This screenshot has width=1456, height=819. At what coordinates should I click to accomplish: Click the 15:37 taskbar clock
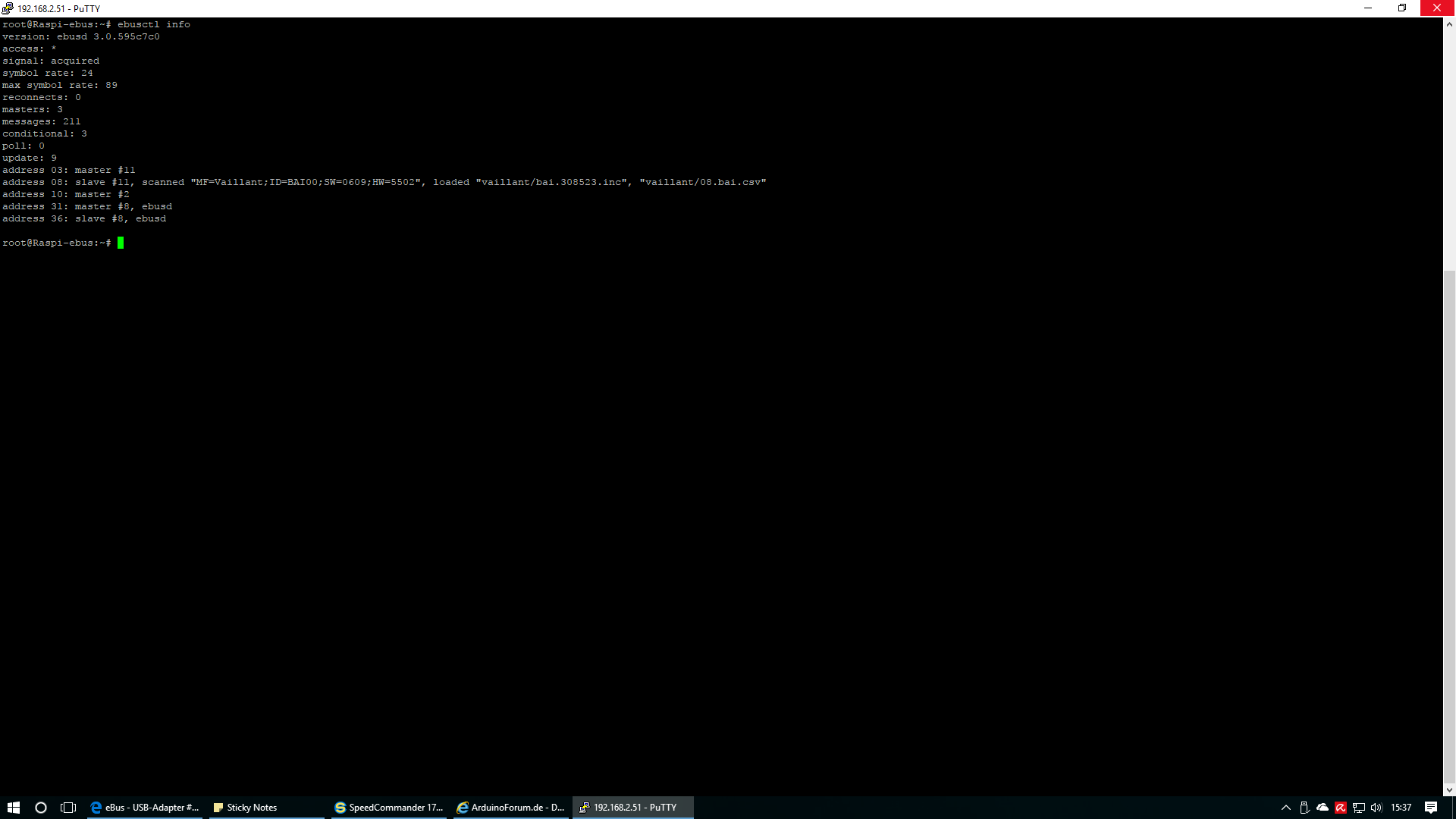[1401, 808]
